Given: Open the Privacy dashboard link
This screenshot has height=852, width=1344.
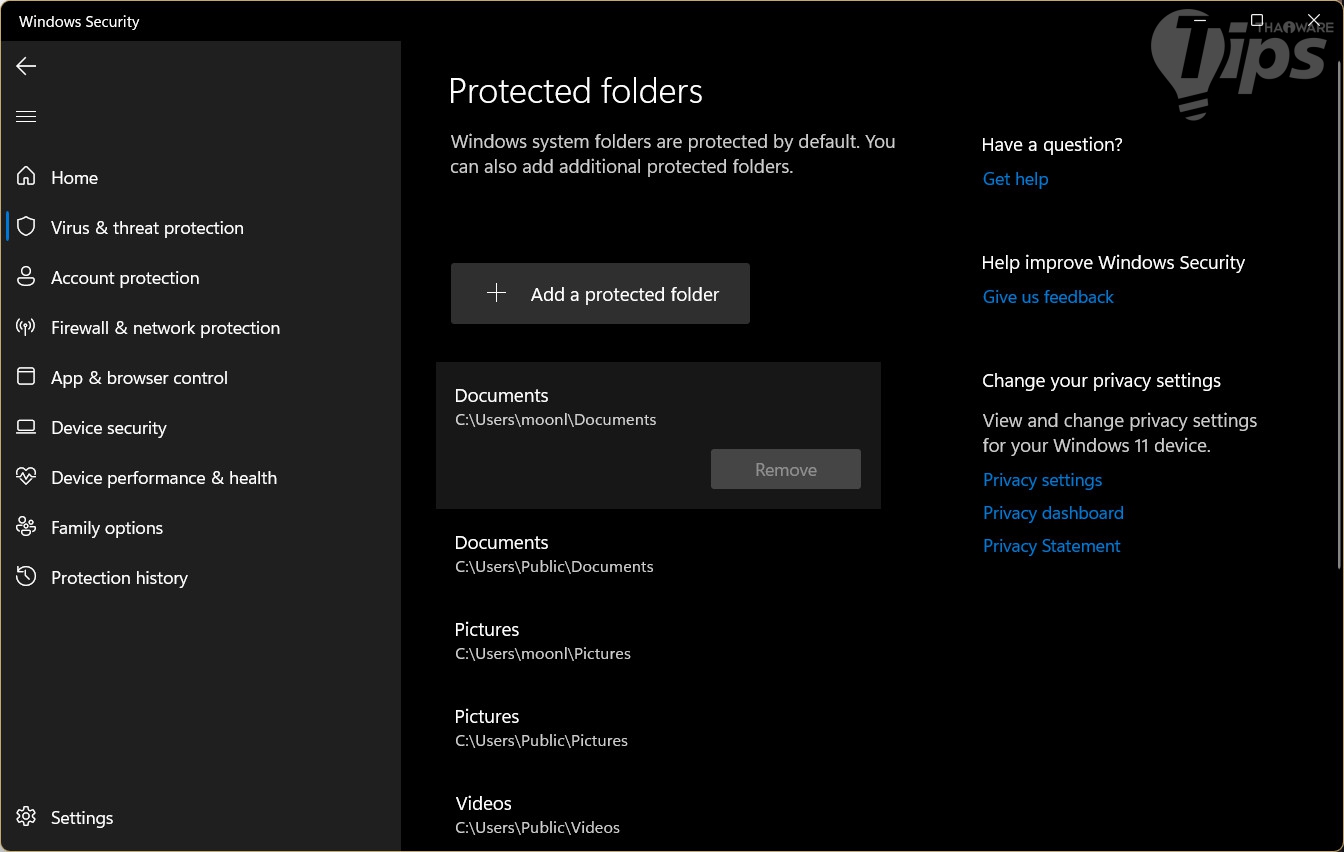Looking at the screenshot, I should (1053, 513).
